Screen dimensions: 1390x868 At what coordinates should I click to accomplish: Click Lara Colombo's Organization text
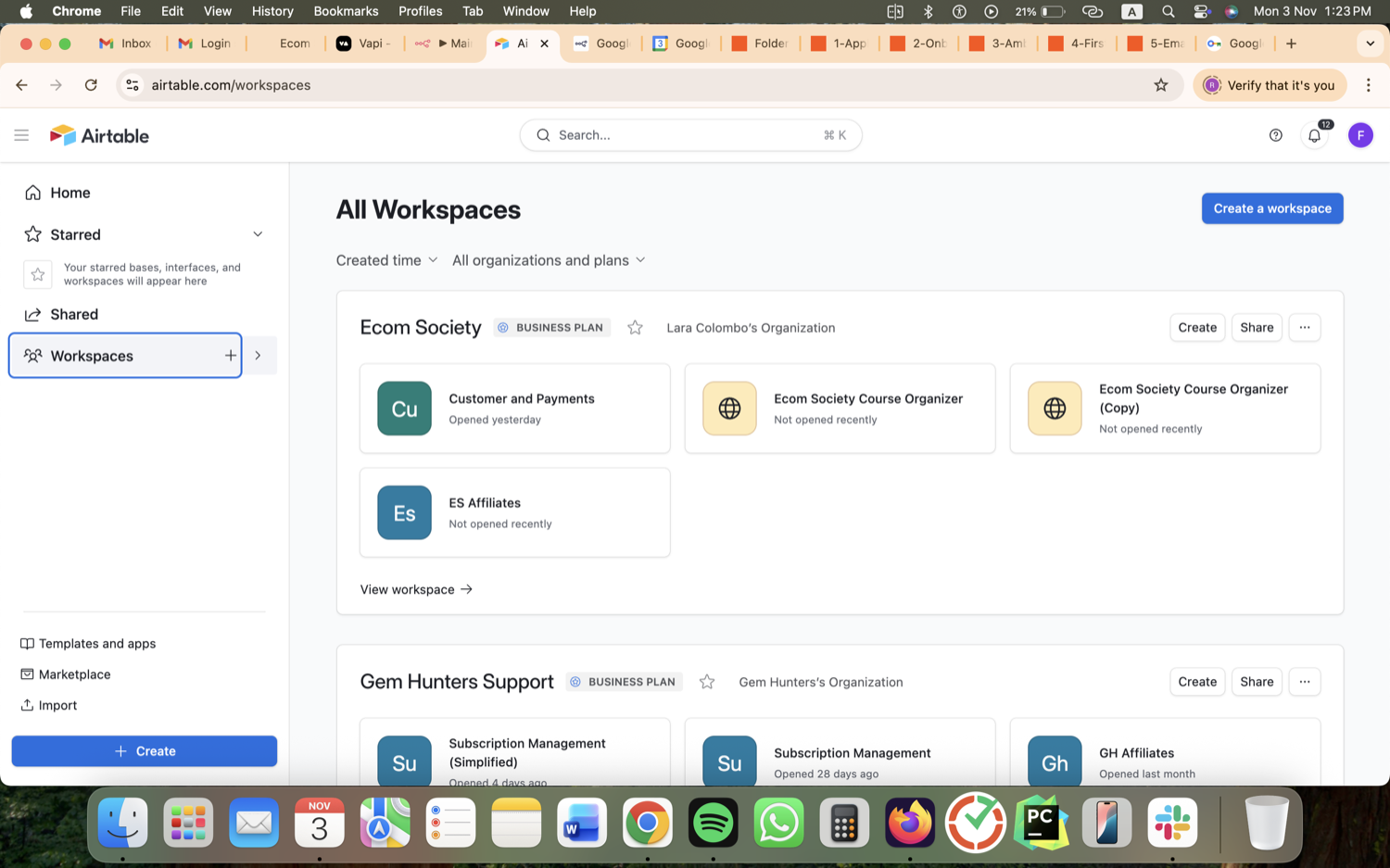(x=751, y=328)
